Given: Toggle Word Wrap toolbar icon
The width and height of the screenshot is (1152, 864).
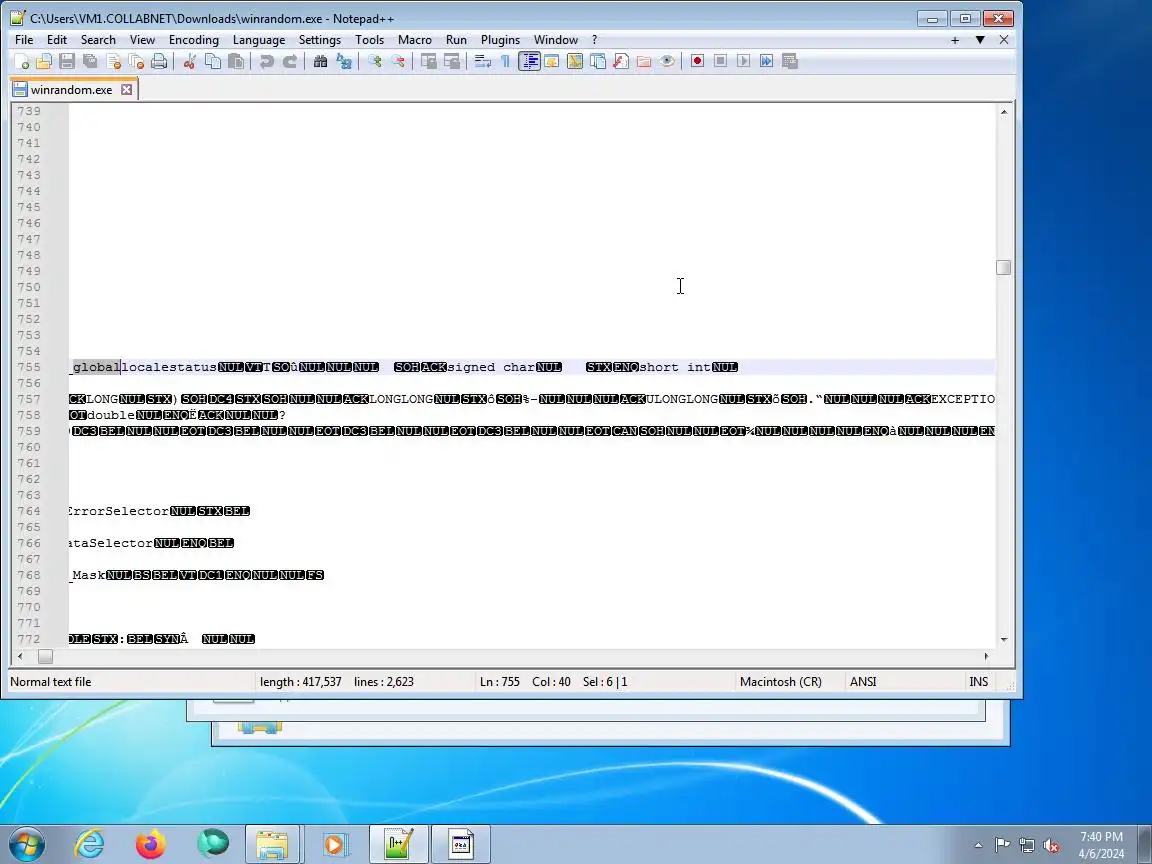Looking at the screenshot, I should tap(483, 61).
